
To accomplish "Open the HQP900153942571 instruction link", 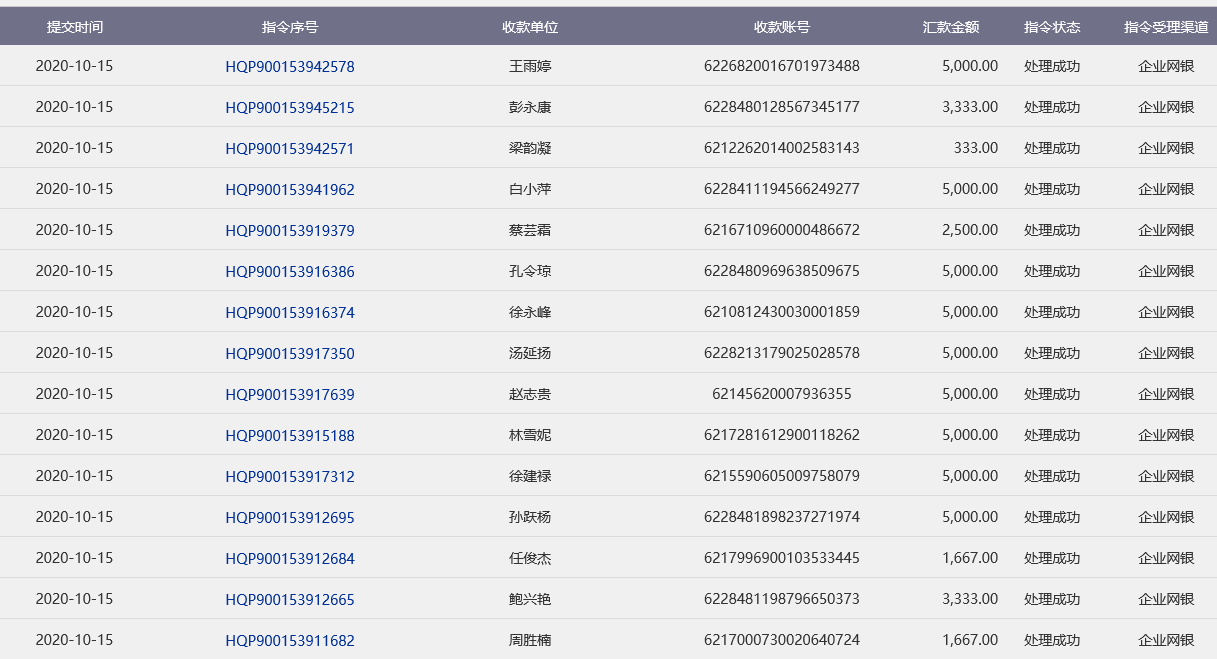I will [290, 149].
